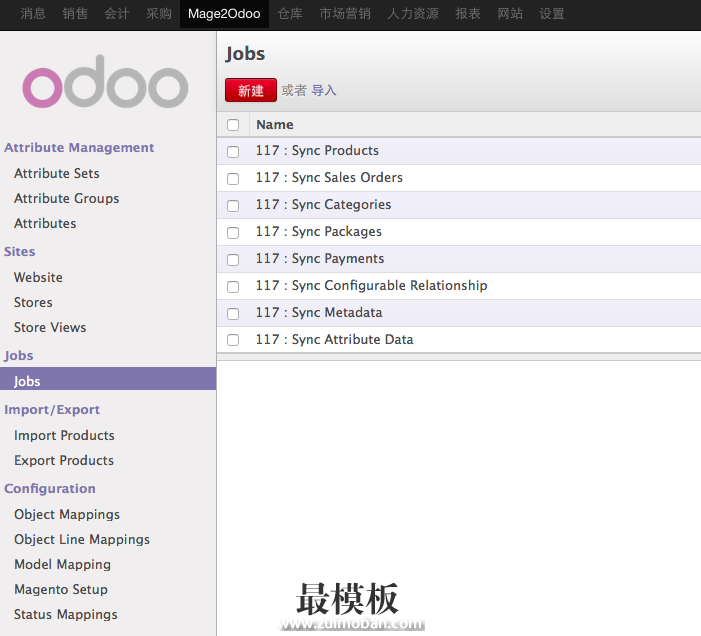Check the Sync Attribute Data row checkbox
This screenshot has width=701, height=636.
pos(233,340)
